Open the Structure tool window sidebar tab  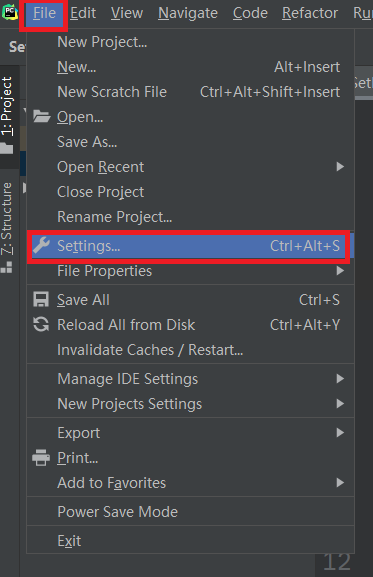click(7, 227)
